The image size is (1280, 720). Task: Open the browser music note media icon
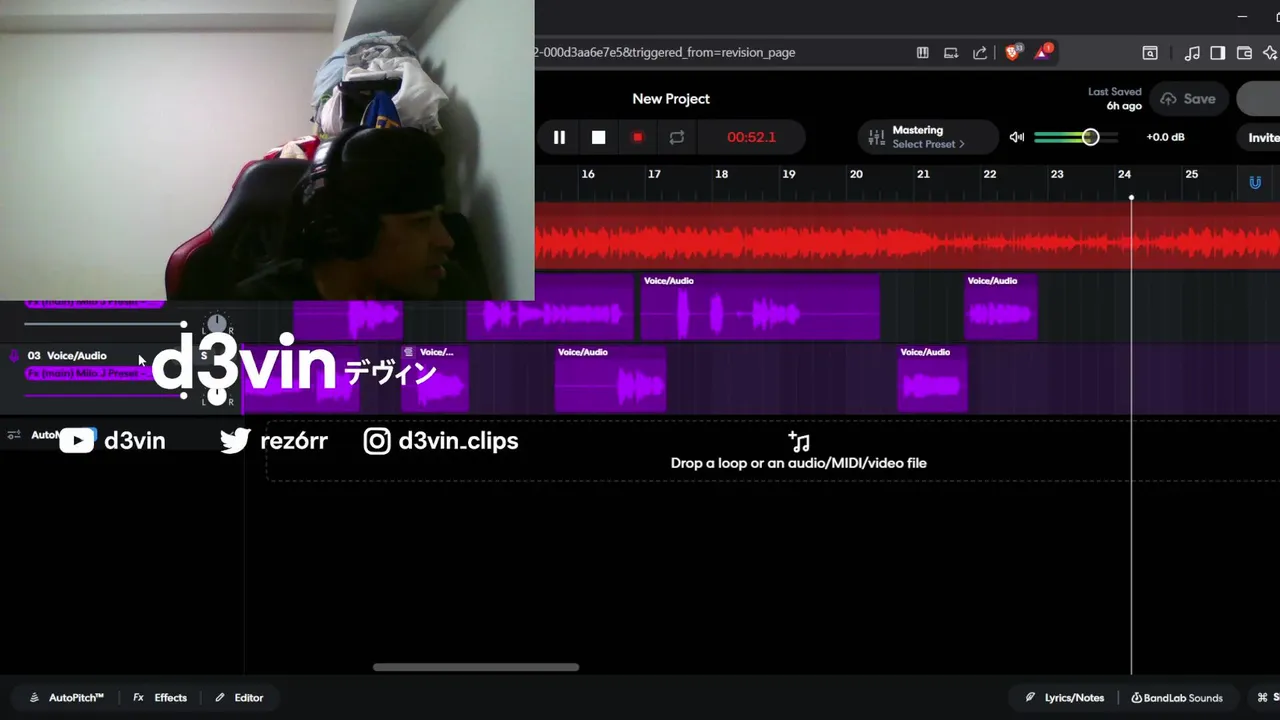pyautogui.click(x=1192, y=53)
